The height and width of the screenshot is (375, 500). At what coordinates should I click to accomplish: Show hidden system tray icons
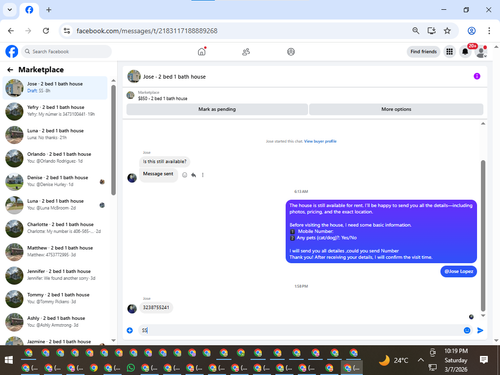coord(421,360)
